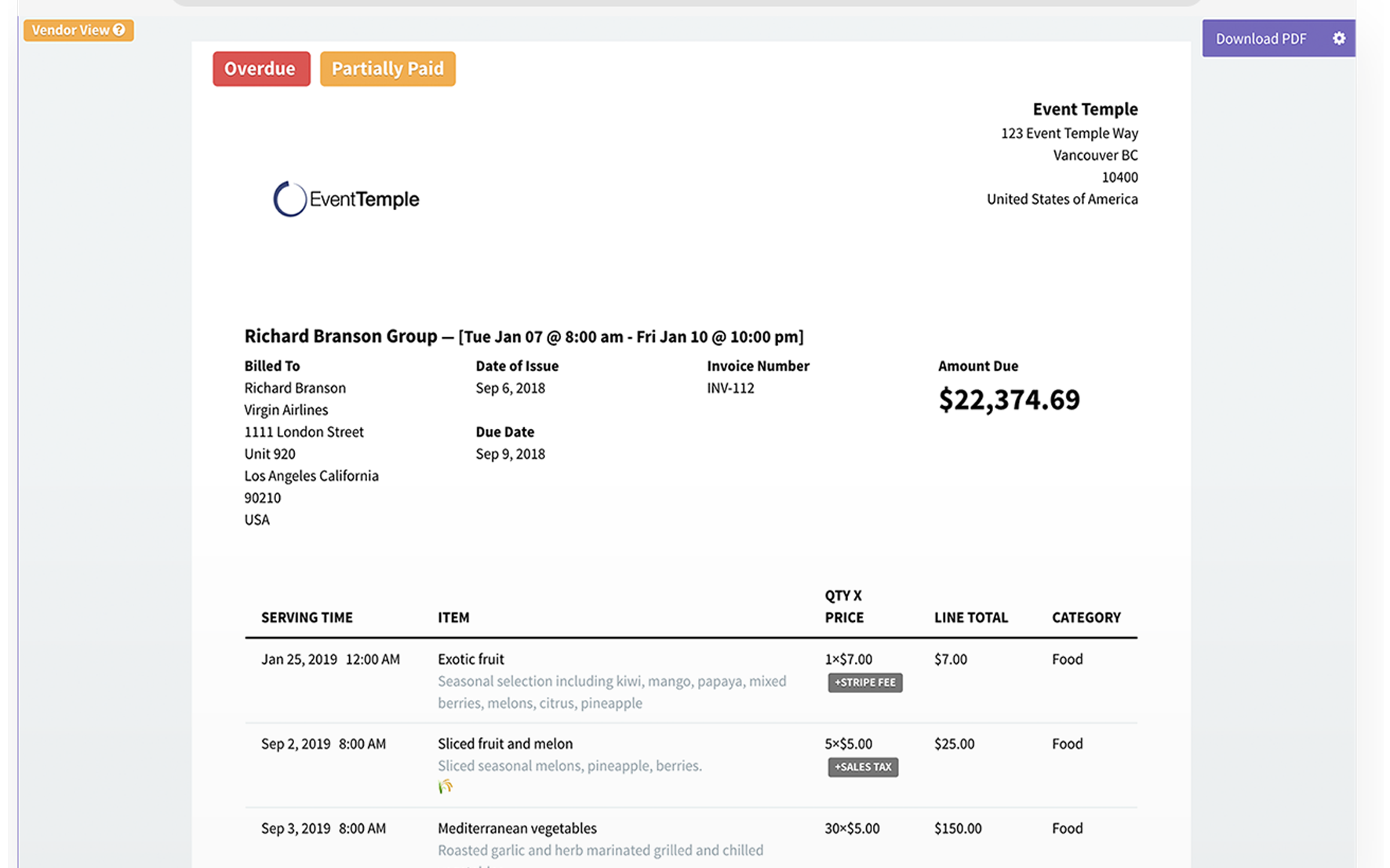Viewport: 1390px width, 868px height.
Task: Select the Partially Paid status badge
Action: click(388, 69)
